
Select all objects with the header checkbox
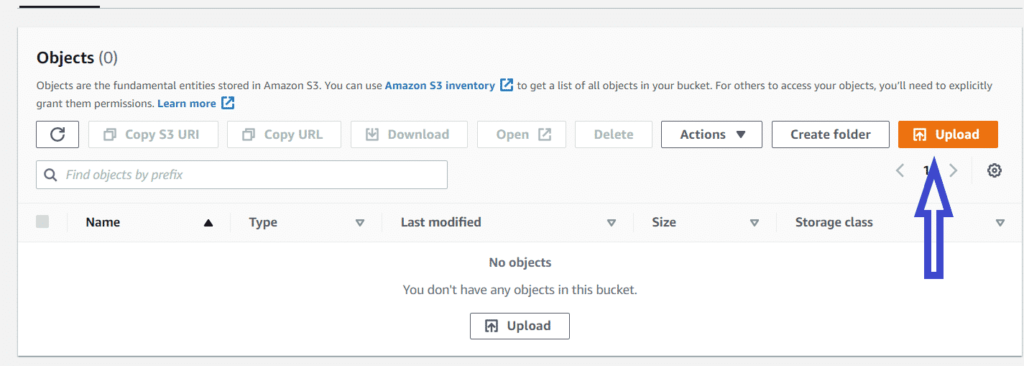(42, 222)
